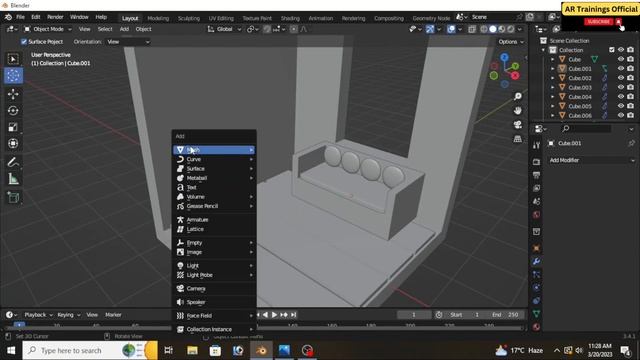
Task: Switch to the Shading workspace tab
Action: [290, 18]
